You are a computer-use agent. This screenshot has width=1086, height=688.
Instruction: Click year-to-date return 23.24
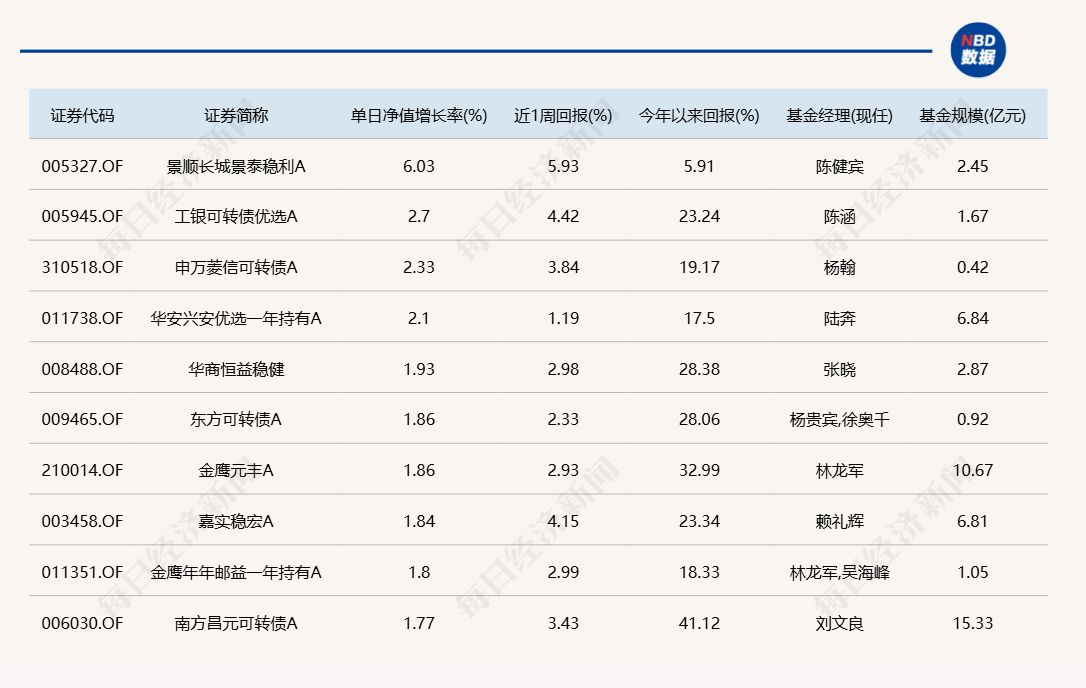699,216
